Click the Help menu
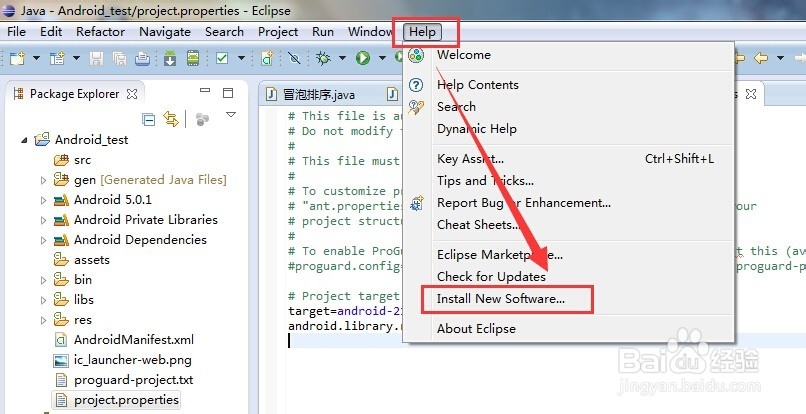Image resolution: width=806 pixels, height=414 pixels. (423, 32)
